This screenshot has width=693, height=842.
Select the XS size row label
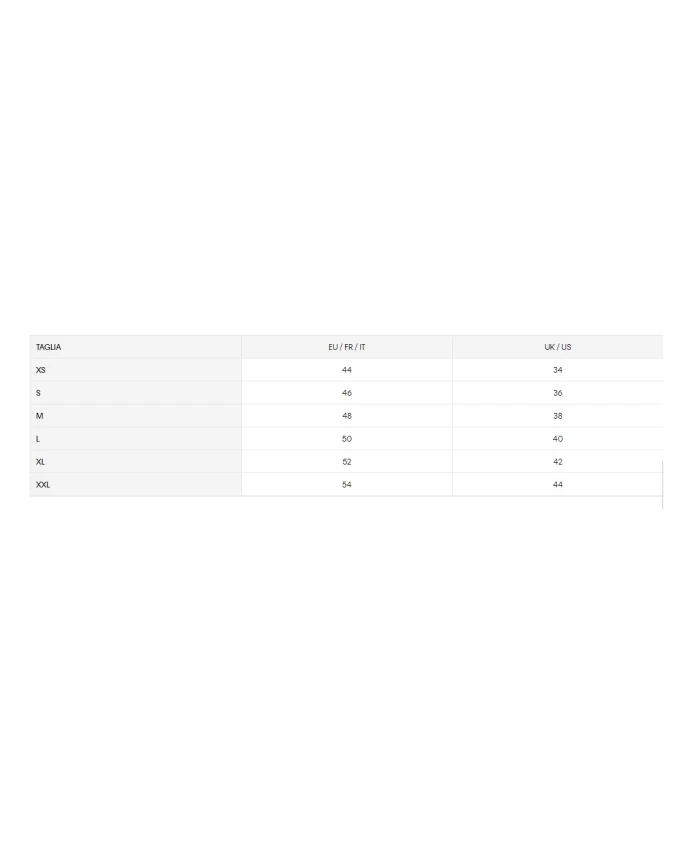click(41, 370)
